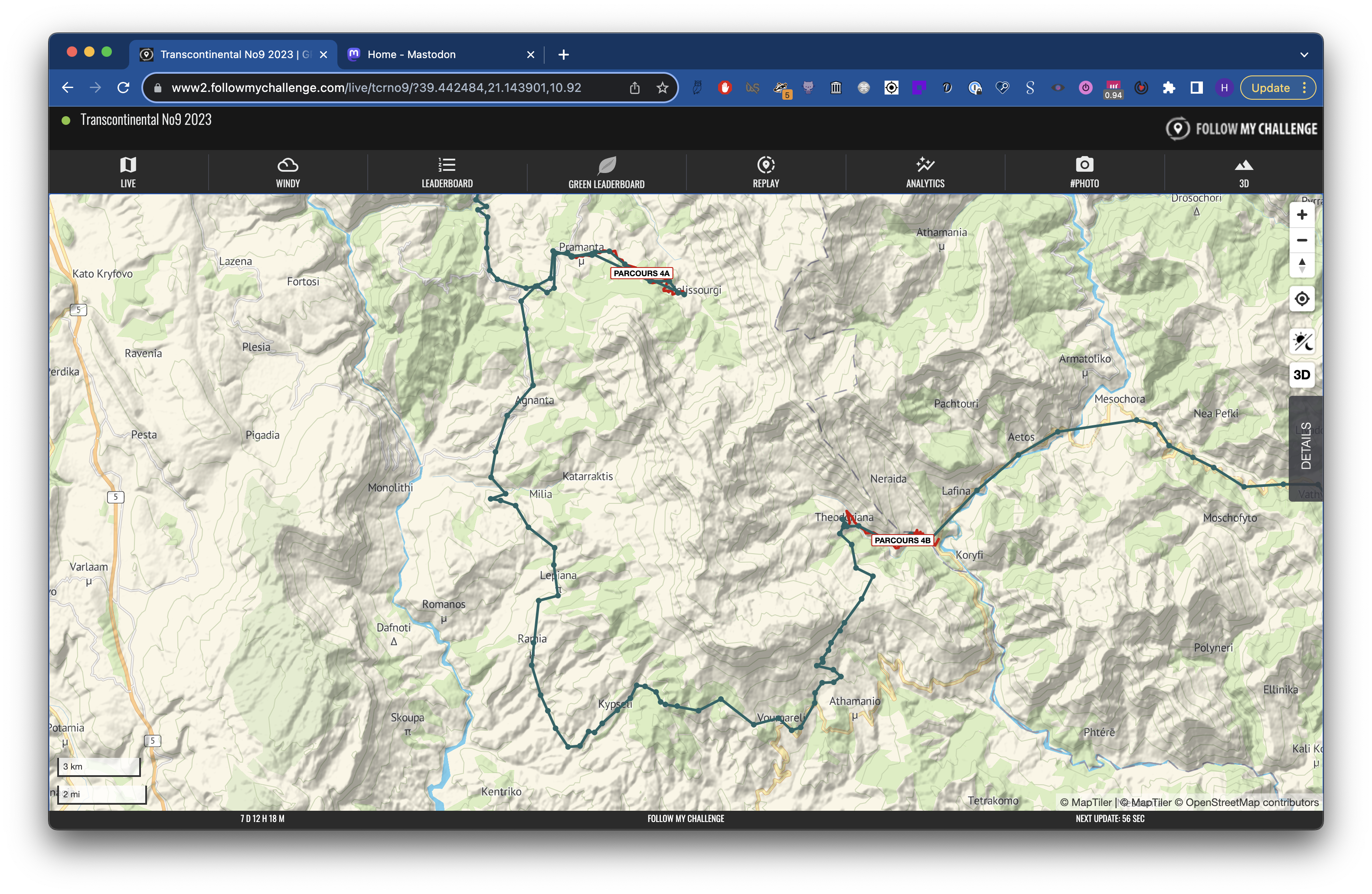Close the Mastodon tab
The height and width of the screenshot is (894, 1372).
coord(530,55)
